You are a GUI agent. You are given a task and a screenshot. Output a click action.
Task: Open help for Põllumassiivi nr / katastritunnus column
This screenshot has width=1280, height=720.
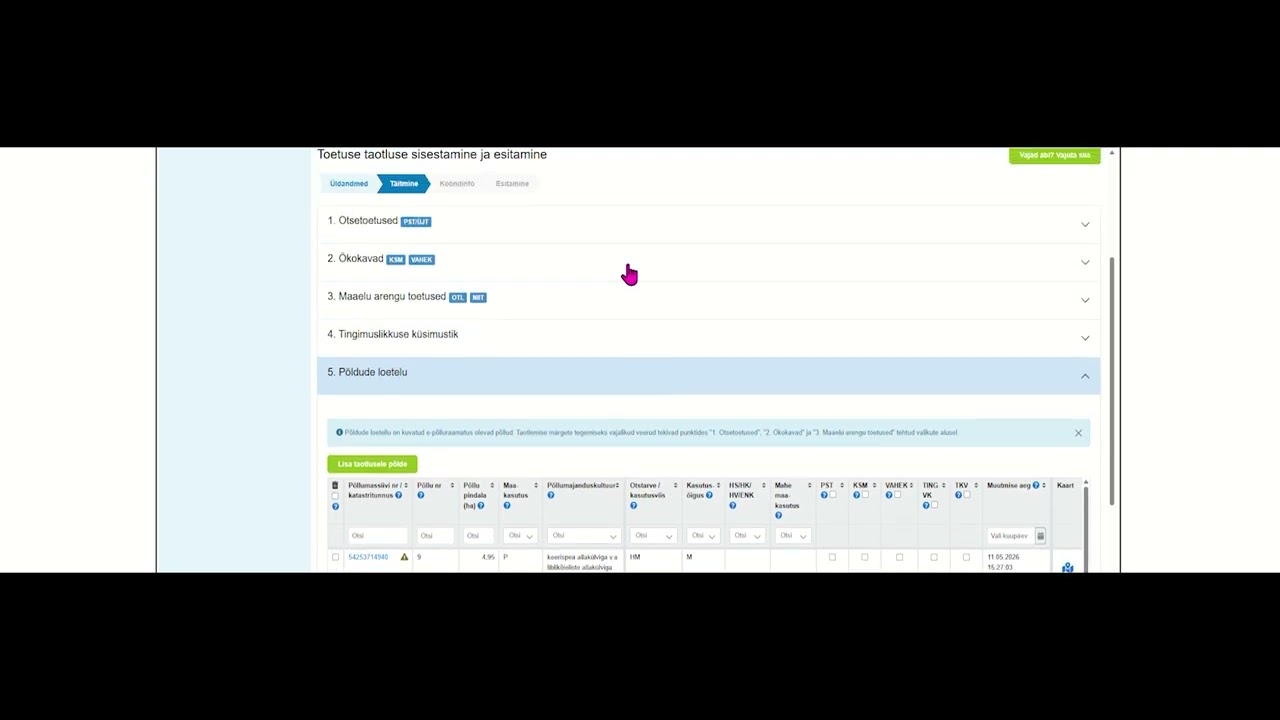click(x=399, y=495)
